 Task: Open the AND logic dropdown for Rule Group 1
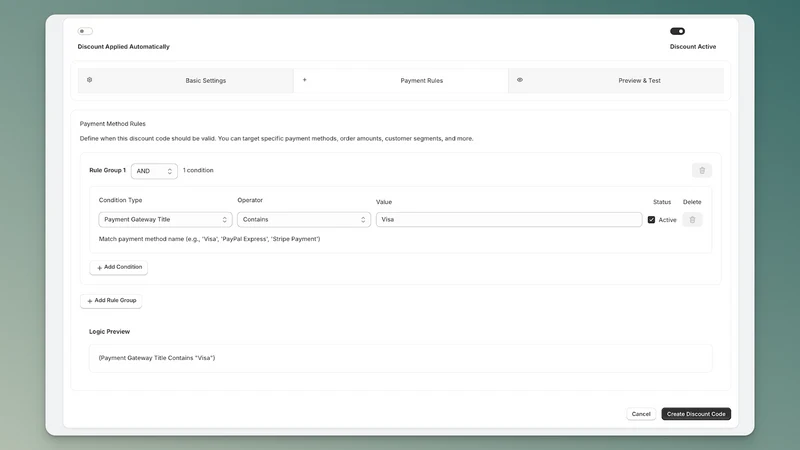tap(154, 171)
